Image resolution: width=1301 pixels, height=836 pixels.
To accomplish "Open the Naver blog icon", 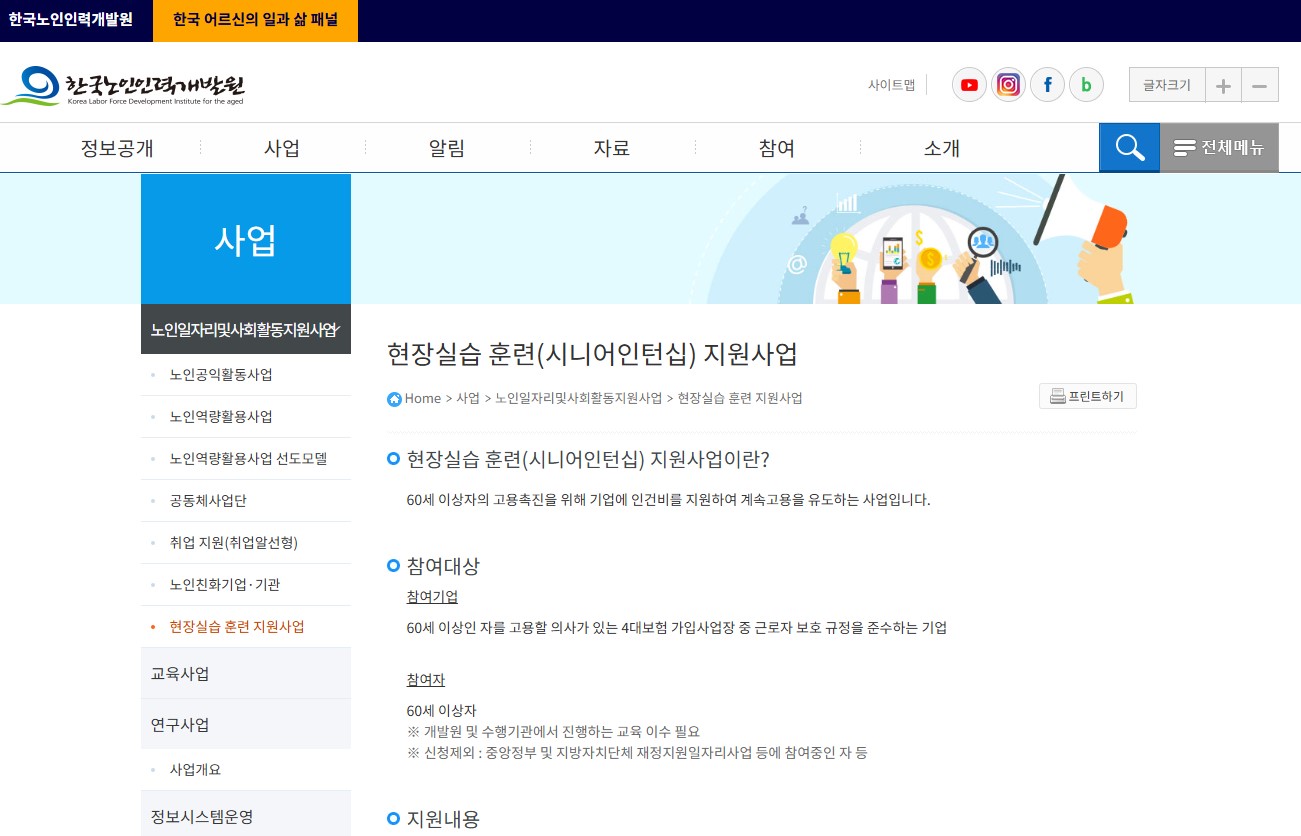I will [1086, 85].
